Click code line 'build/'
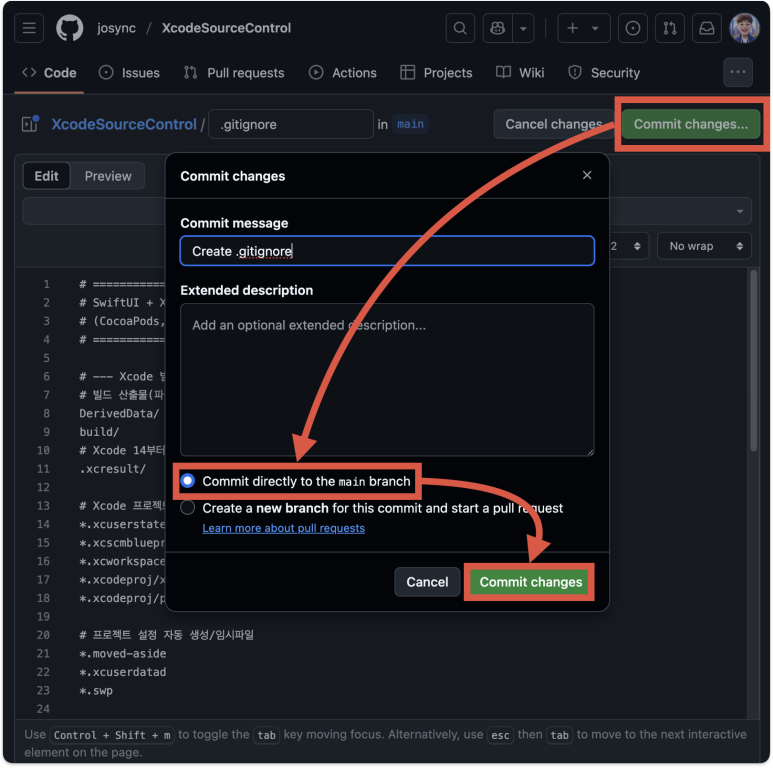This screenshot has height=768, width=773. (x=99, y=432)
